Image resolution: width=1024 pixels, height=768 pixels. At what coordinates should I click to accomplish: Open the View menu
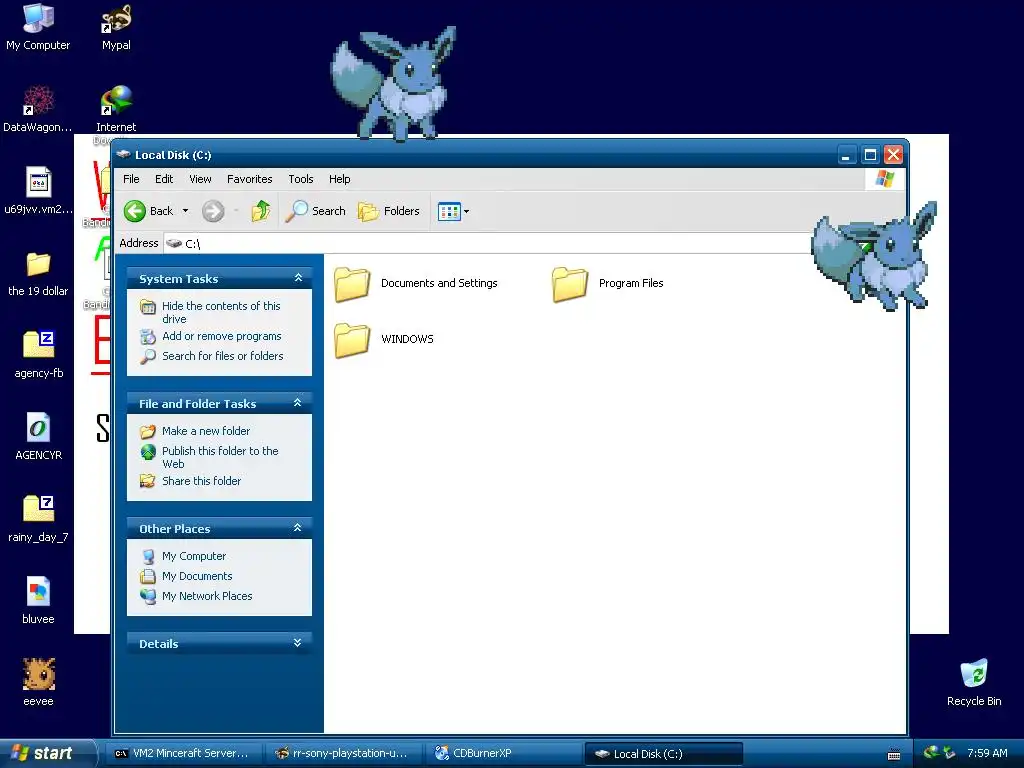point(200,179)
